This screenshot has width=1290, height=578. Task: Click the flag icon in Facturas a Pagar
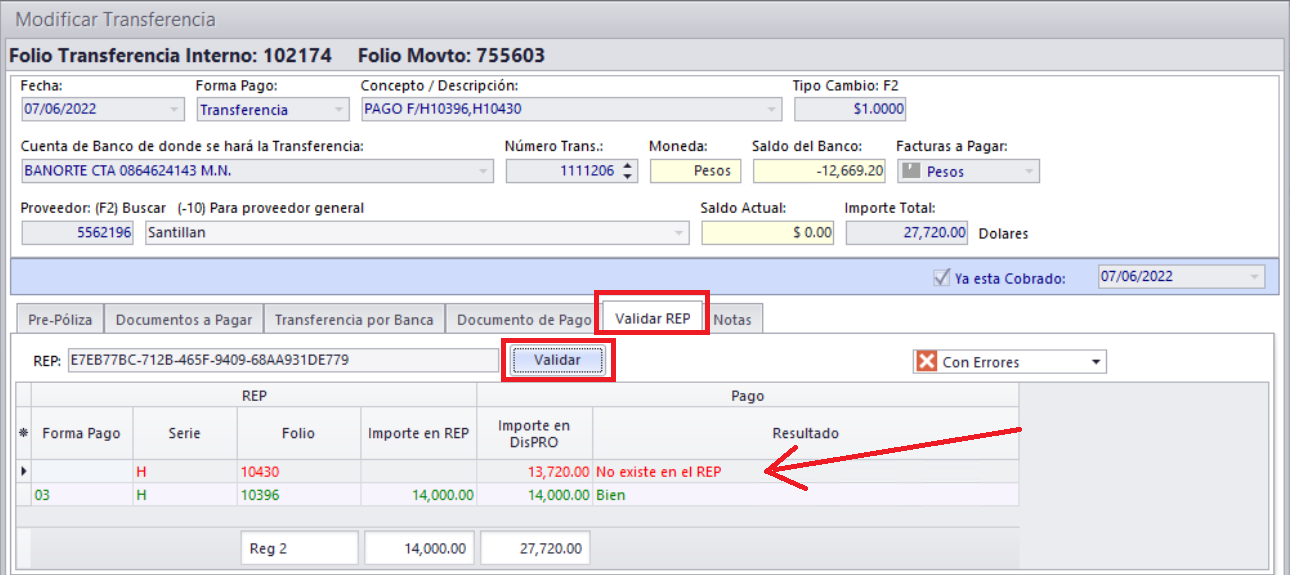[x=910, y=171]
